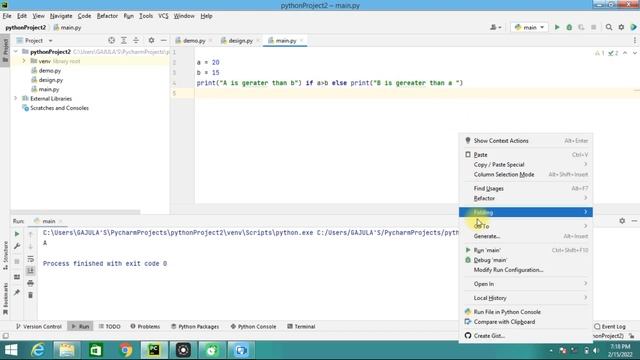Expand External Libraries node
Image resolution: width=640 pixels, height=360 pixels.
pos(16,98)
